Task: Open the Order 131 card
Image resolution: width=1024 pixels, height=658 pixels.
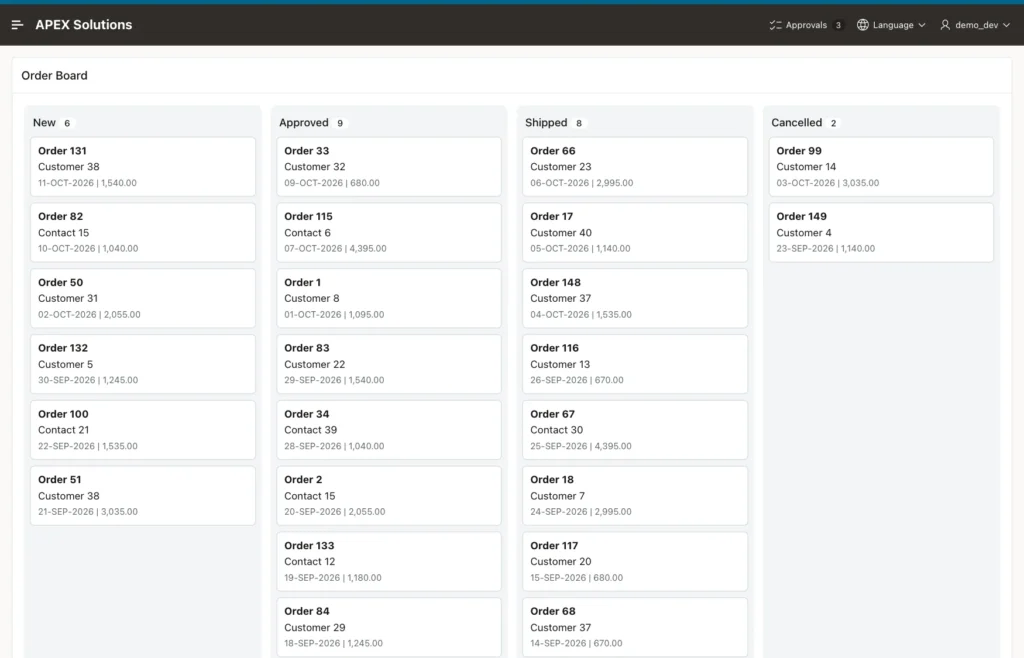Action: (142, 166)
